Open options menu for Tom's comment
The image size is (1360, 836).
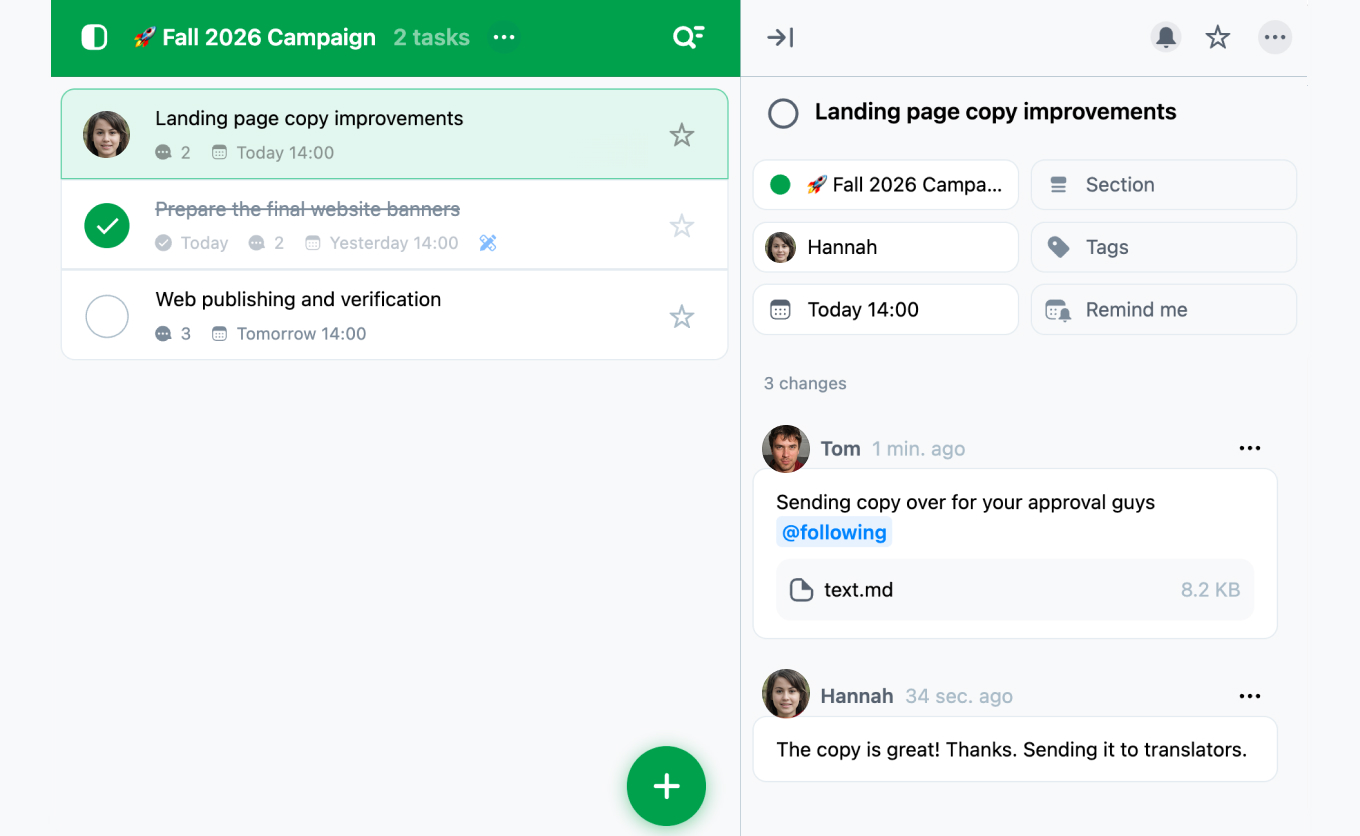[1250, 448]
